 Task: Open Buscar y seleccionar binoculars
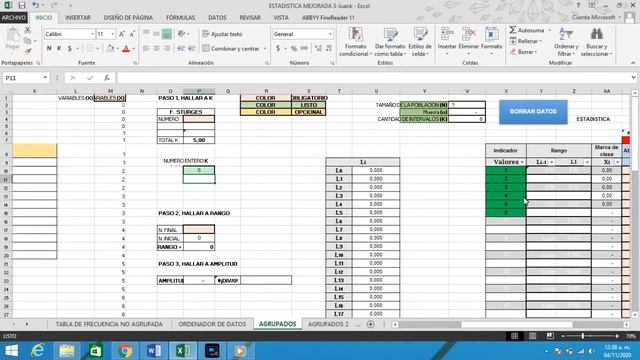[x=596, y=42]
